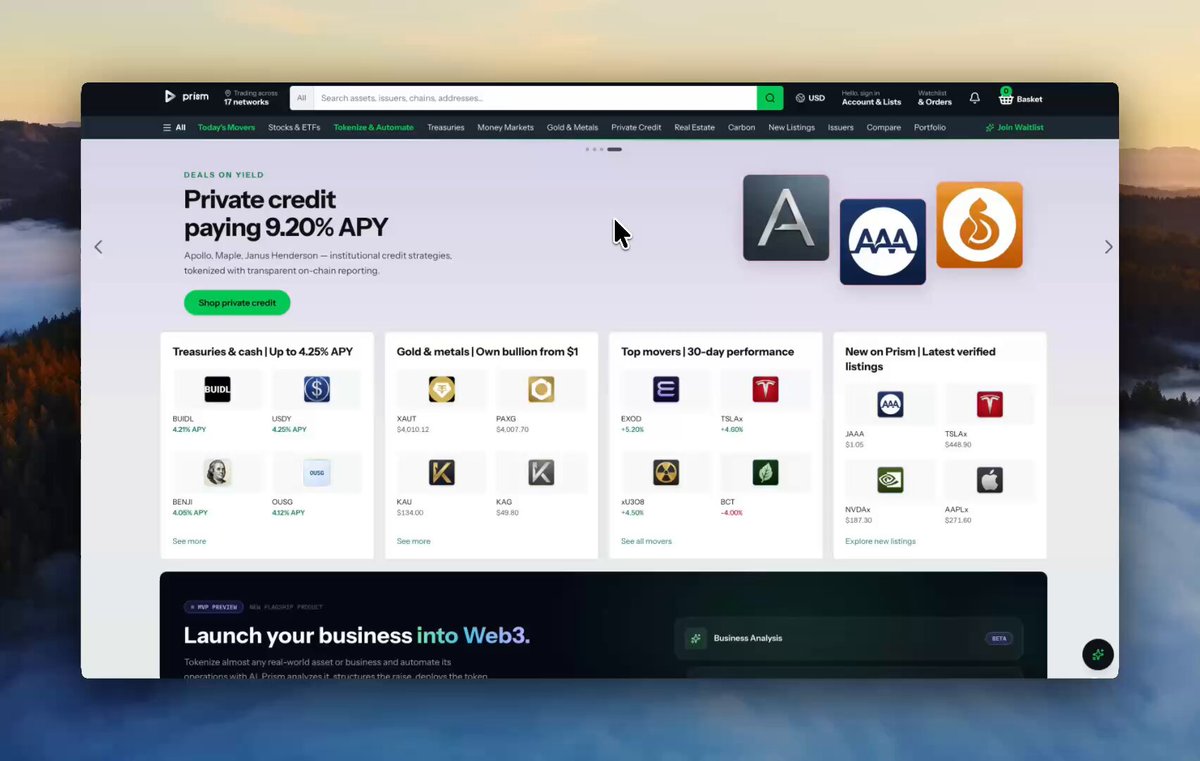This screenshot has width=1200, height=761.
Task: Select the KAU gold K icon
Action: (442, 472)
